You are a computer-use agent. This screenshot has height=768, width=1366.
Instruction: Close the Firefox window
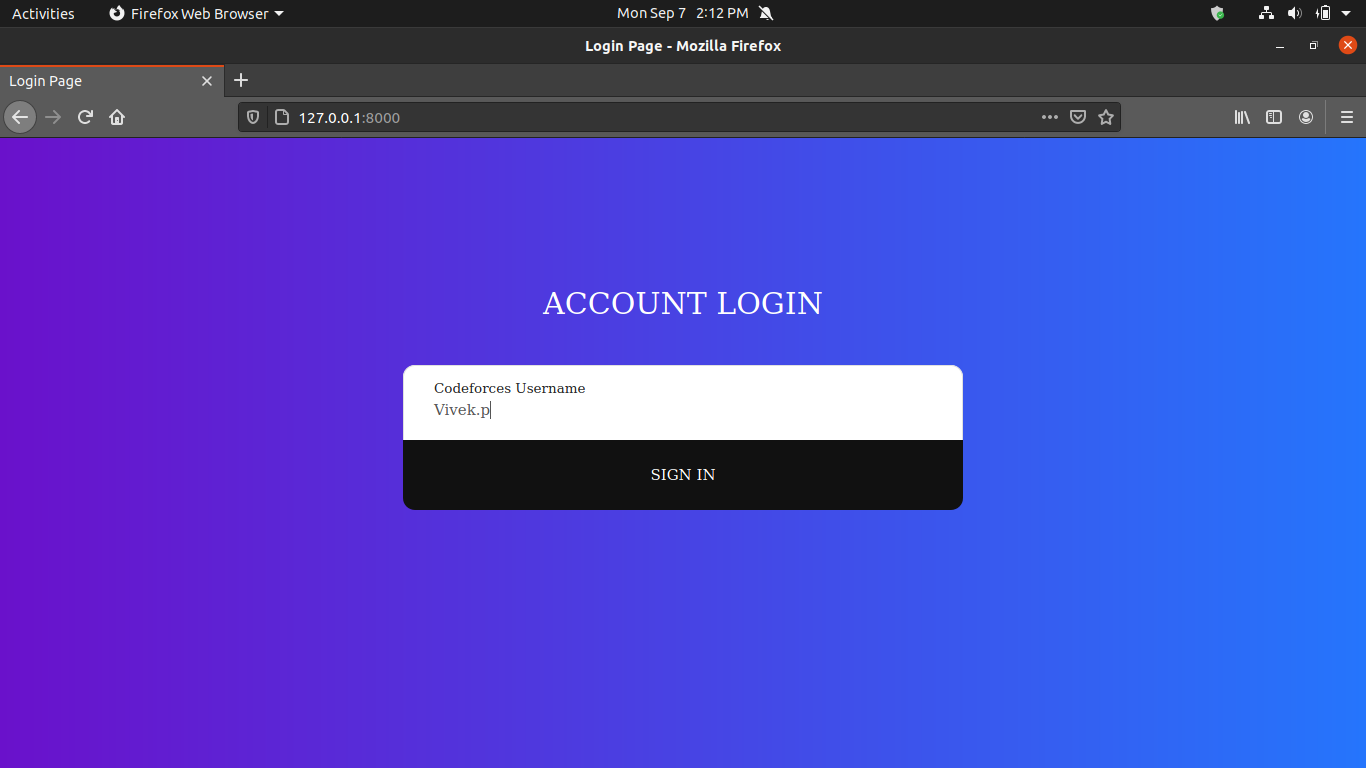(1348, 45)
